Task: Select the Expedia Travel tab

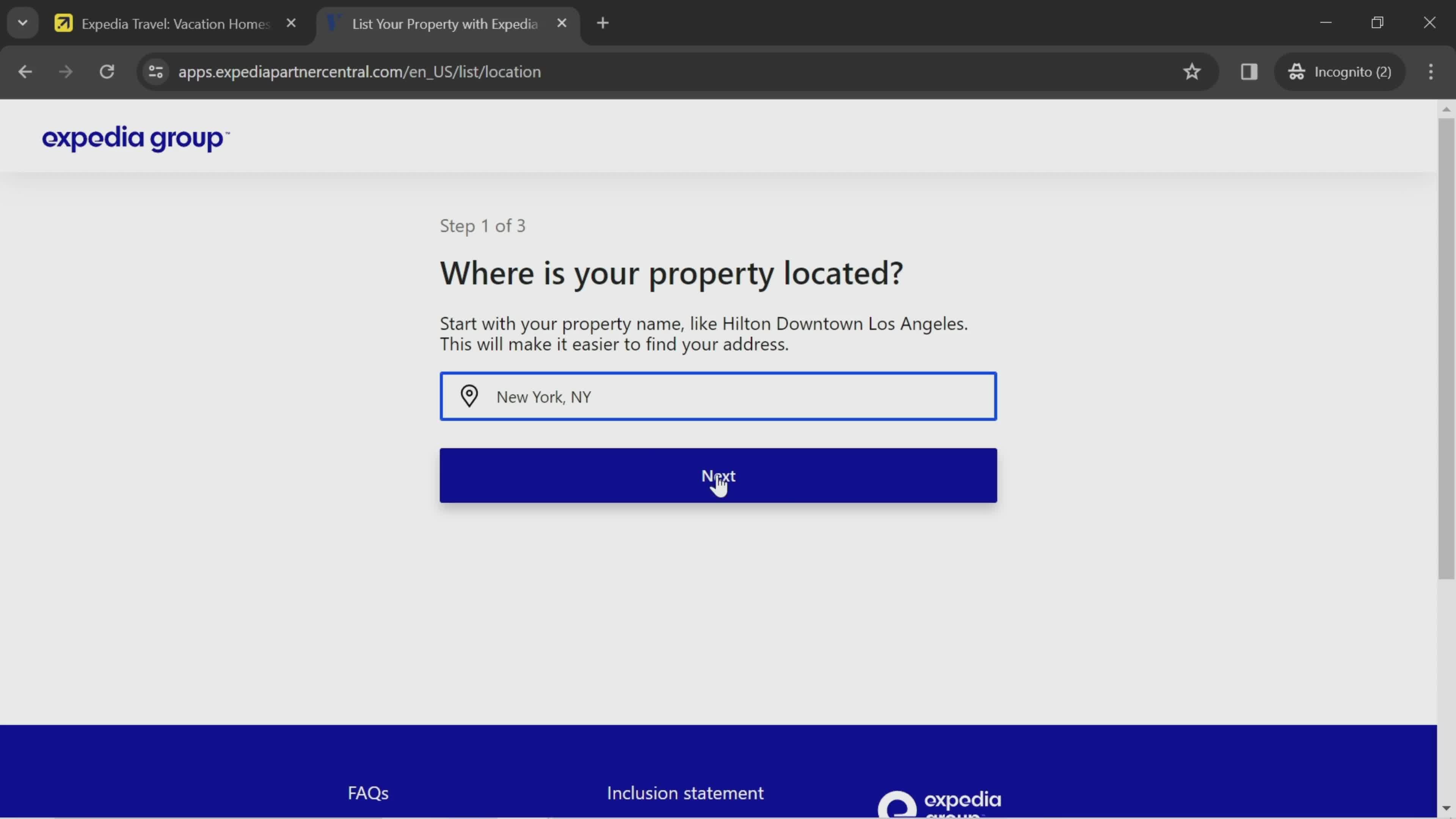Action: (175, 23)
